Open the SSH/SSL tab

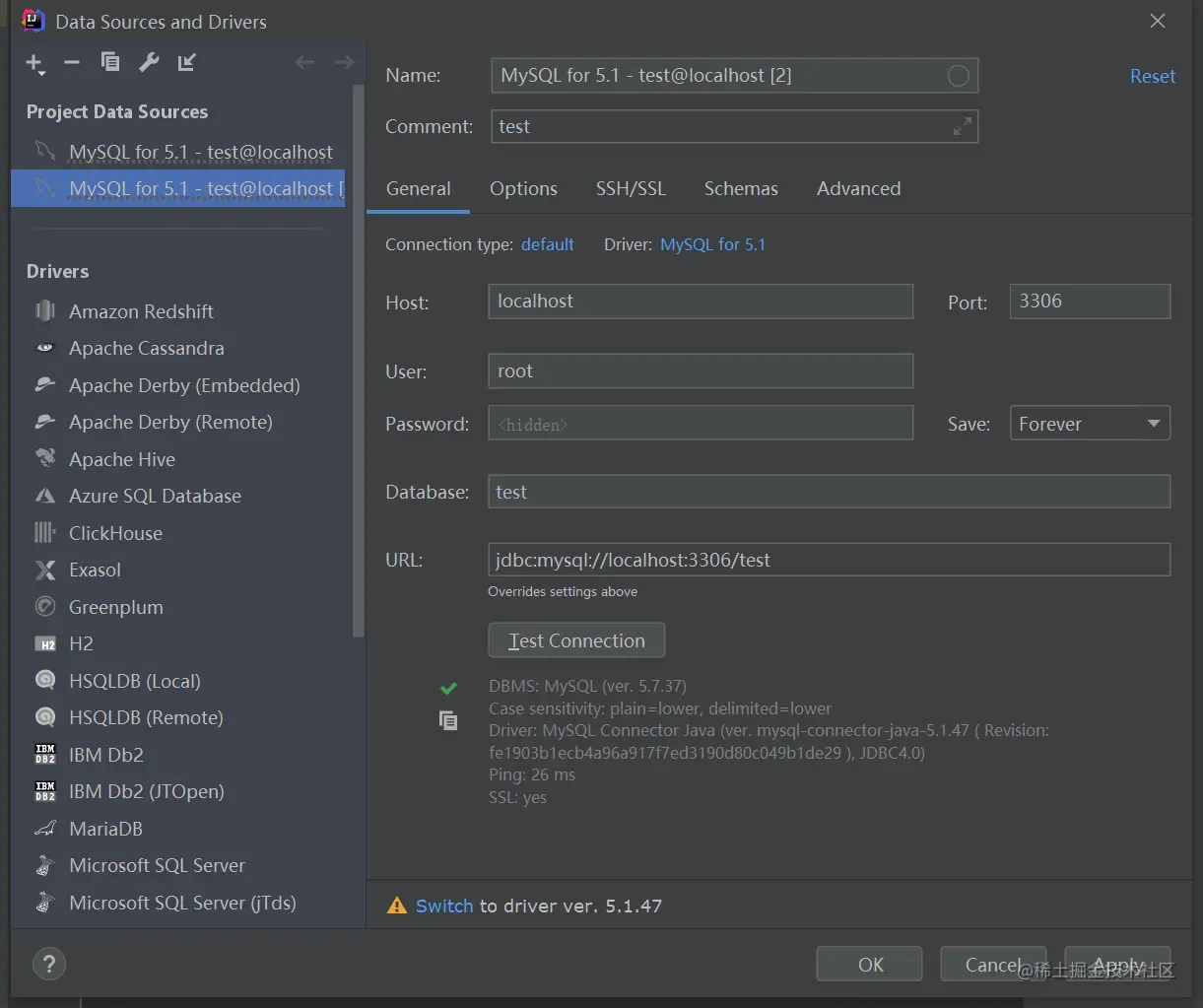click(631, 188)
